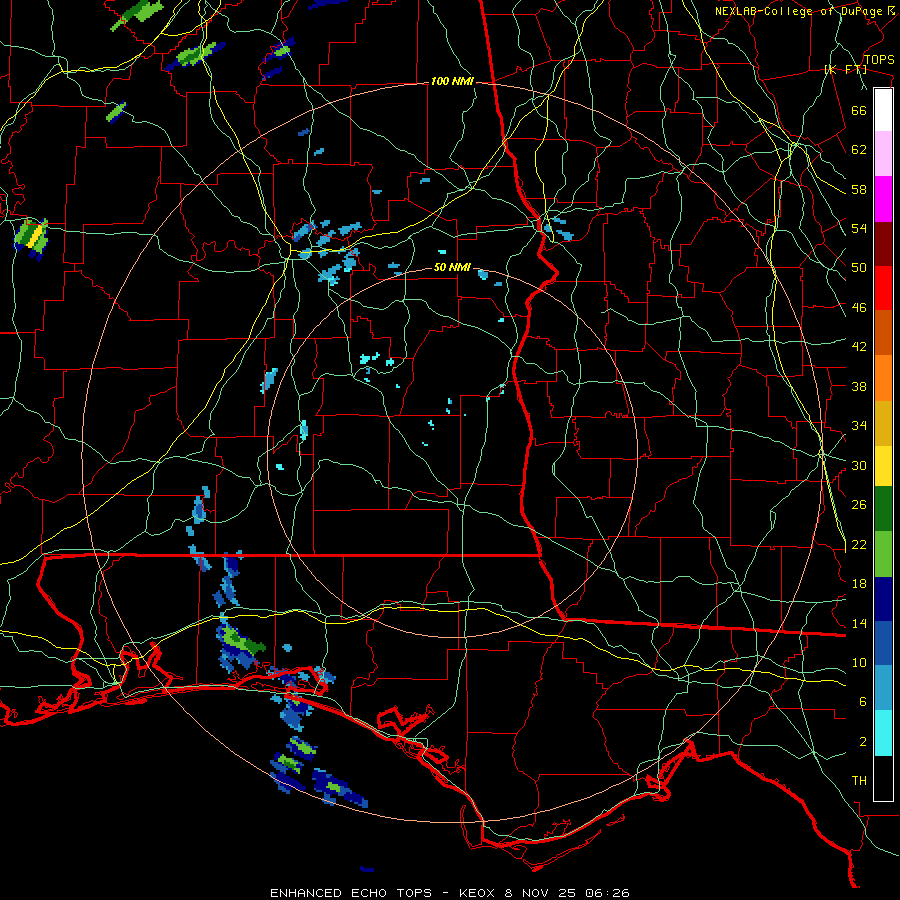The width and height of the screenshot is (900, 900).
Task: Click the 6 legend value
Action: [x=863, y=702]
